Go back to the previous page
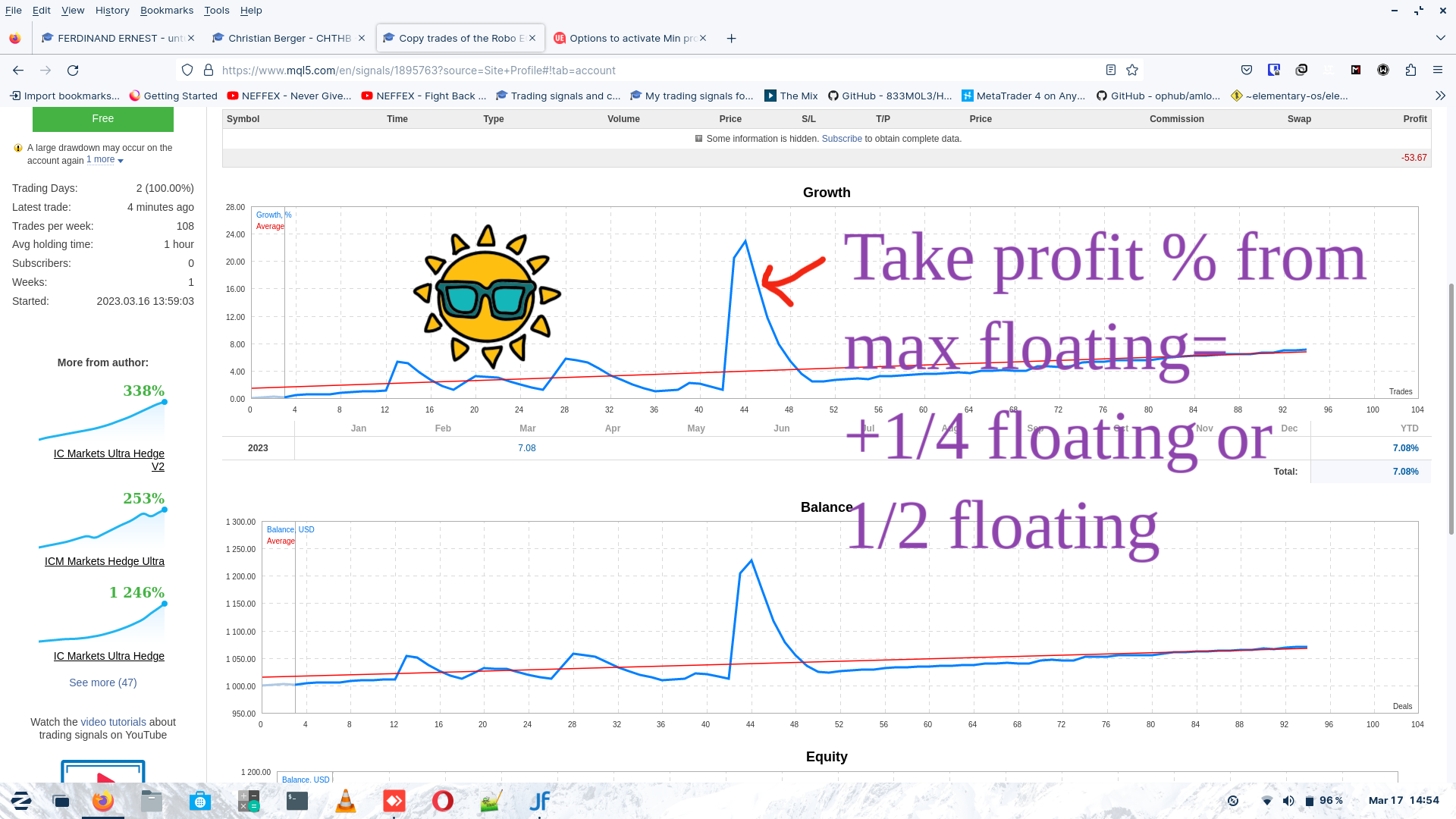The width and height of the screenshot is (1456, 819). click(18, 70)
